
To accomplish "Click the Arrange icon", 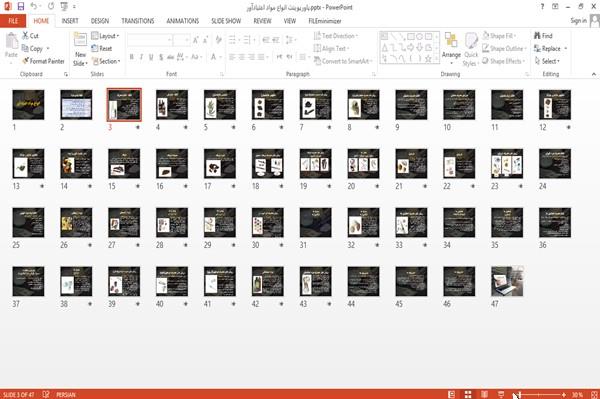I will [x=451, y=40].
